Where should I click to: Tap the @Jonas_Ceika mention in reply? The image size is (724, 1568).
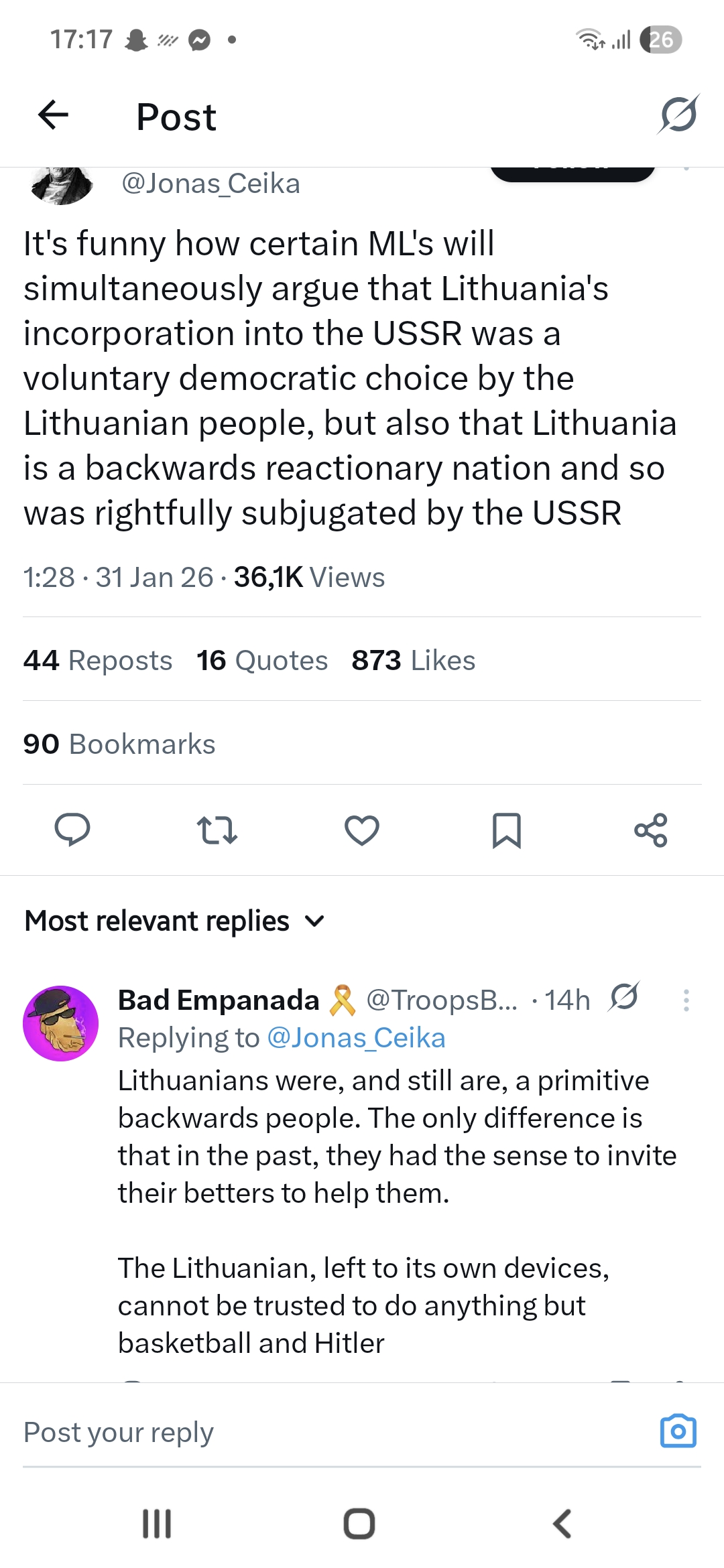click(x=356, y=1038)
